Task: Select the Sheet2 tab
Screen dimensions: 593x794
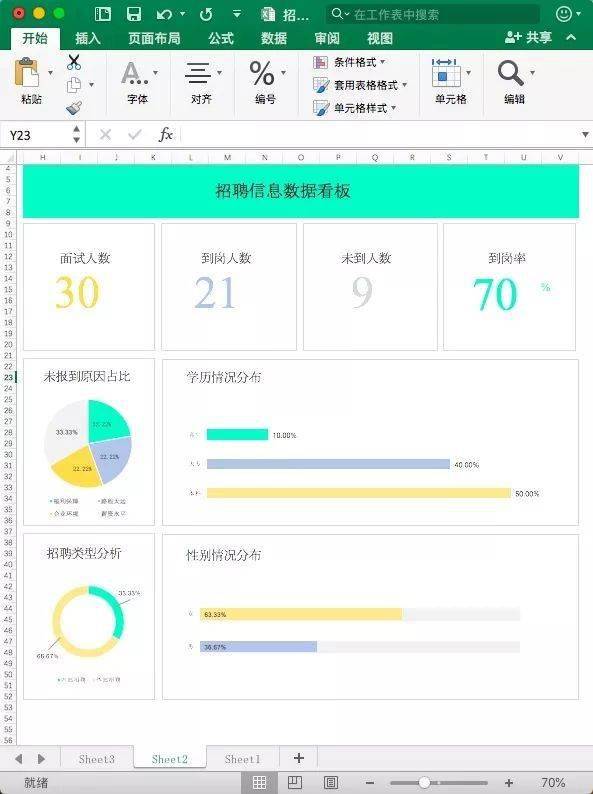Action: pos(170,759)
